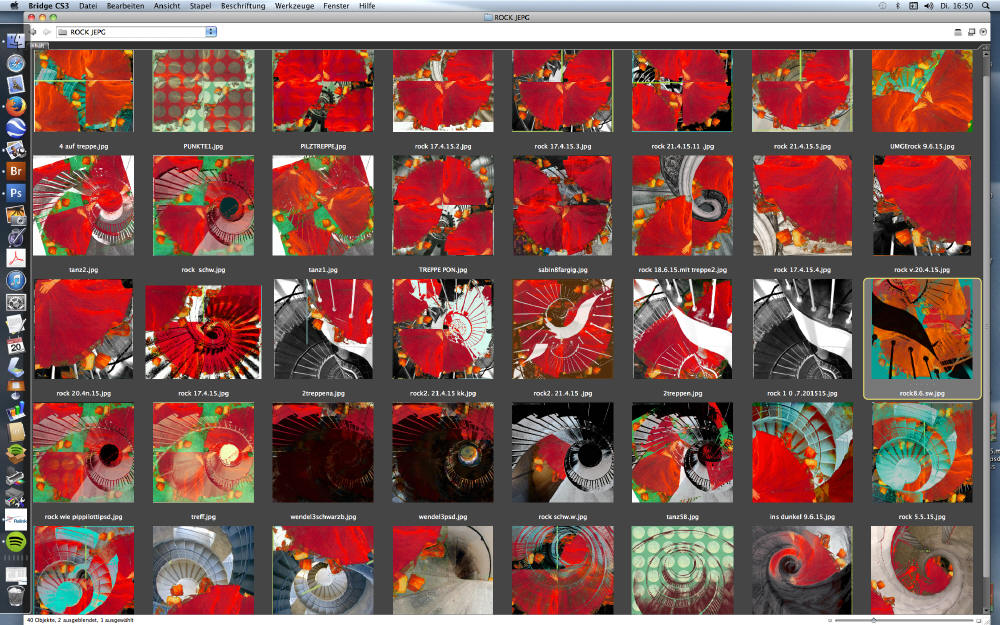Click file name rock2. 21.4.15 kk.jpg
Screen dimensions: 1000x625
click(443, 393)
